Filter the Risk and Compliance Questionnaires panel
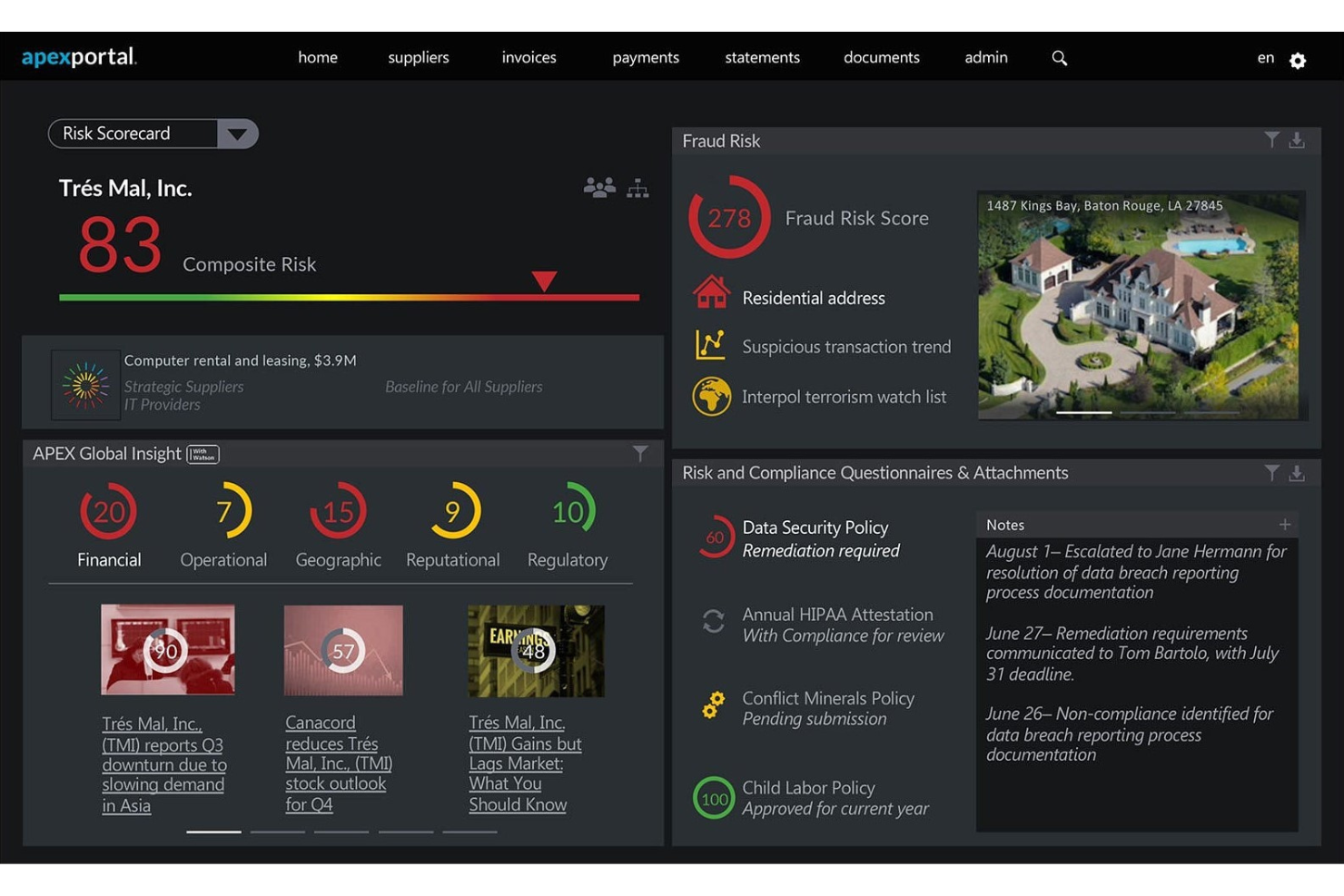Viewport: 1344px width, 896px height. click(1271, 473)
